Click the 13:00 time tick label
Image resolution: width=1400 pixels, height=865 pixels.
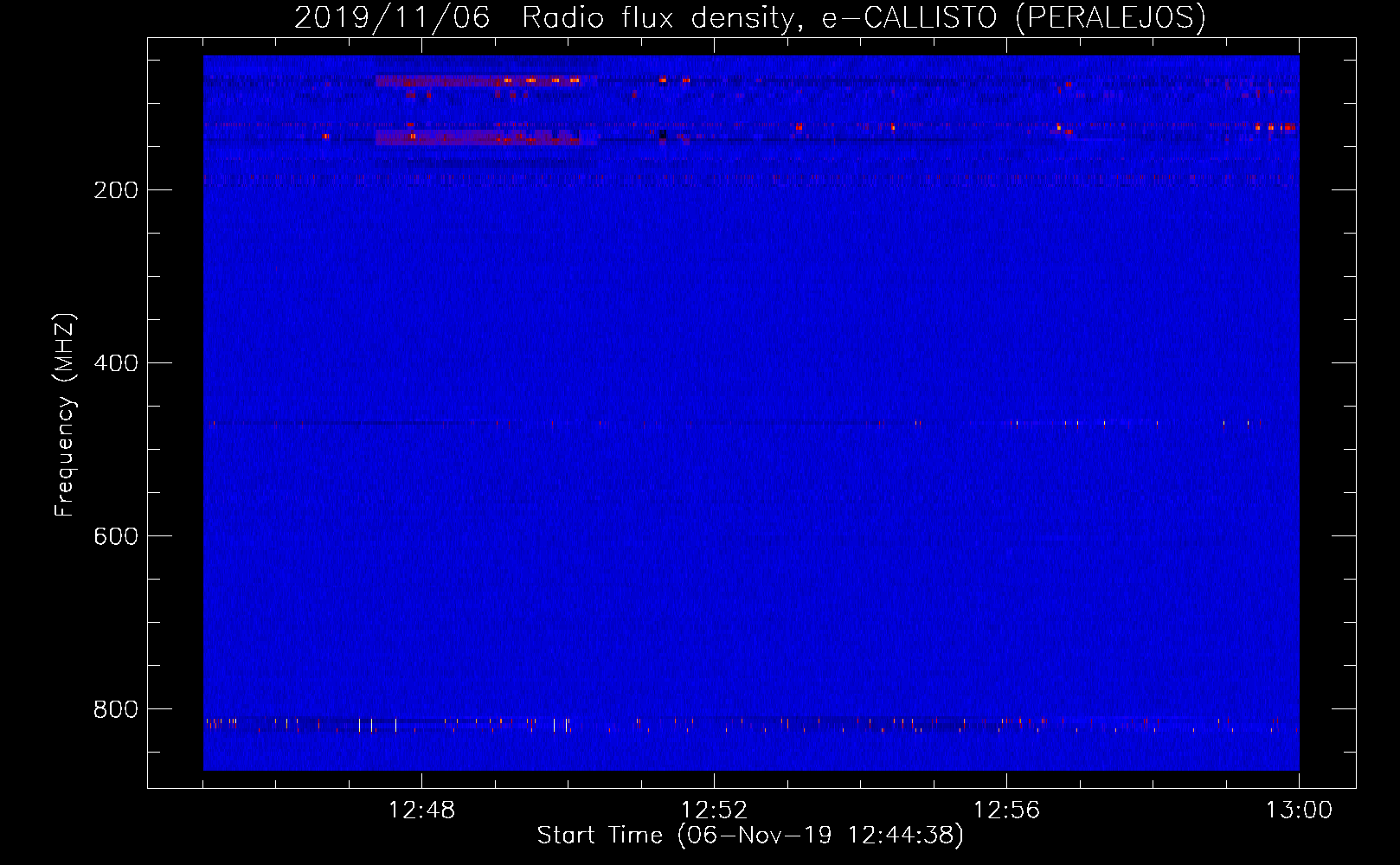click(1300, 811)
